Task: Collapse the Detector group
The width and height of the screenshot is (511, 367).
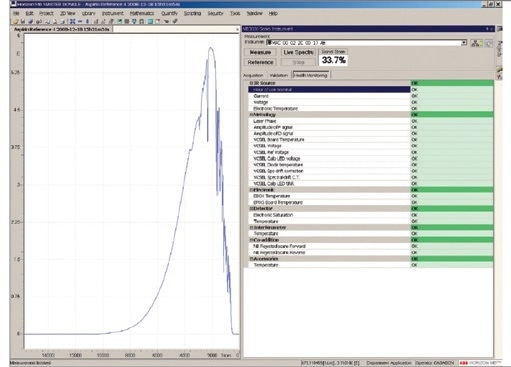Action: pyautogui.click(x=251, y=209)
